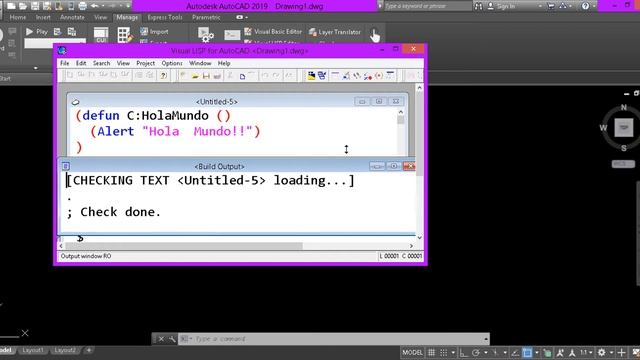Click the Visual LISP help question-mark icon
Screen dimensions: 640x360
click(163, 76)
